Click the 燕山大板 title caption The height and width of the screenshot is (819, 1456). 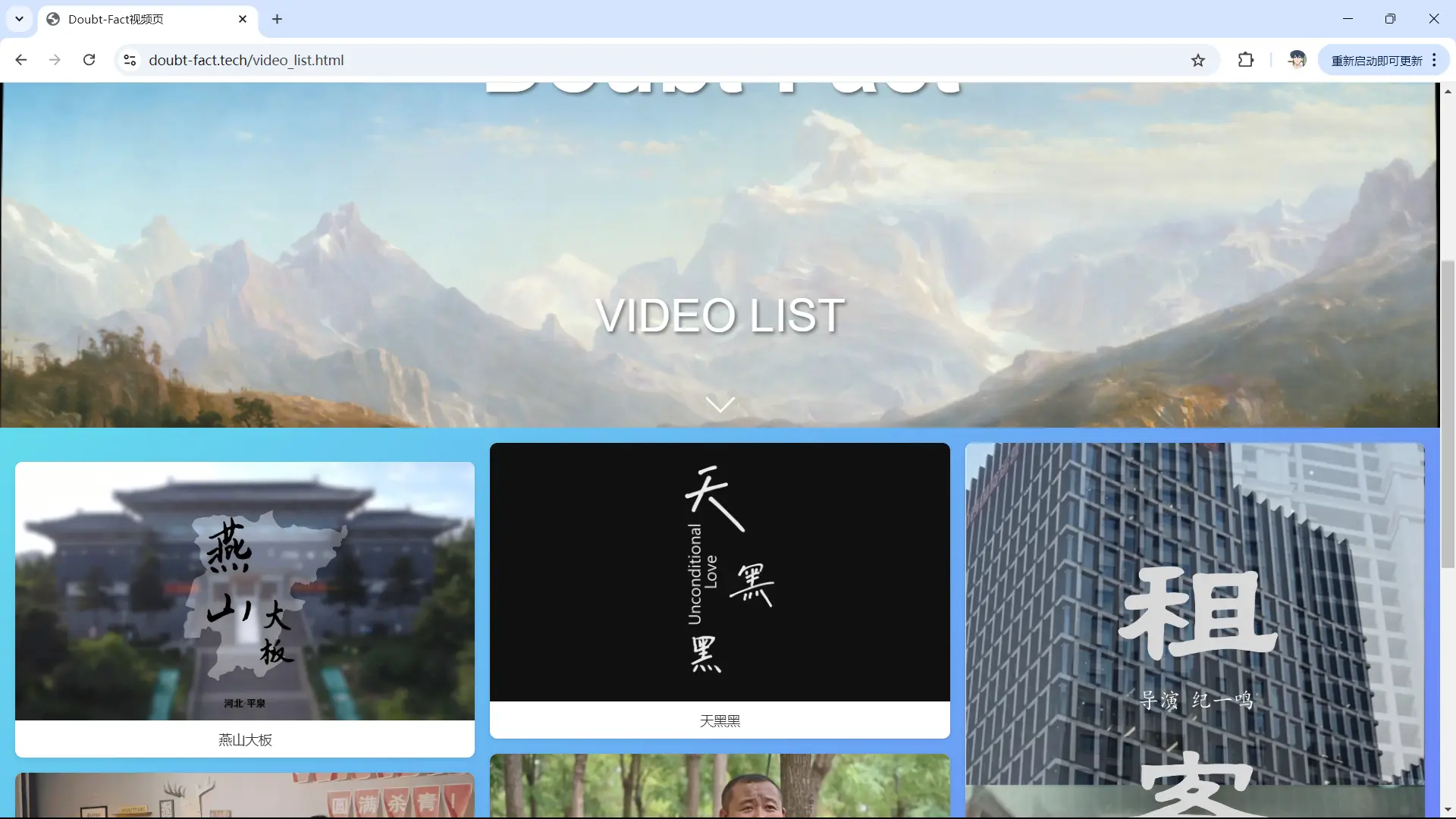[245, 739]
